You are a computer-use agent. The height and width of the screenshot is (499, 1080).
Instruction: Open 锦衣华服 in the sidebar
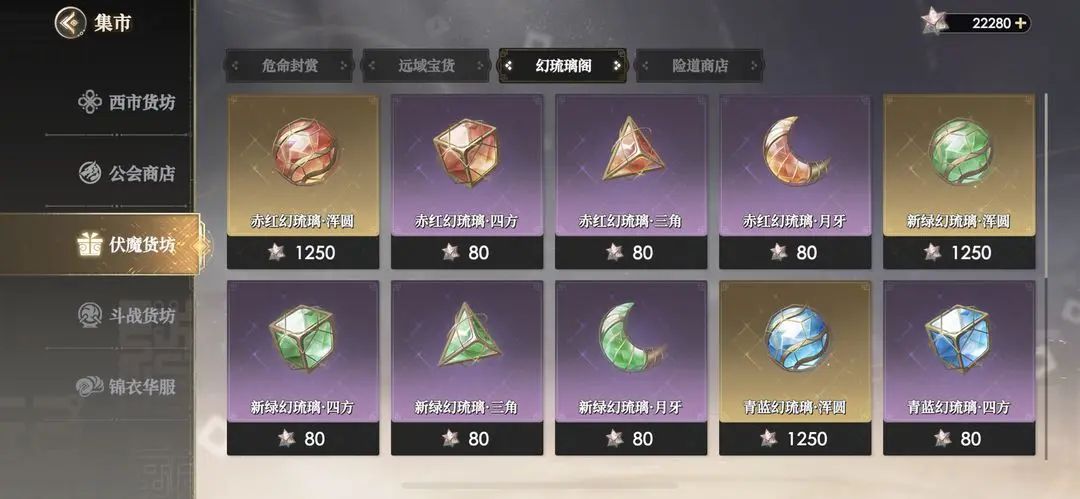[126, 387]
